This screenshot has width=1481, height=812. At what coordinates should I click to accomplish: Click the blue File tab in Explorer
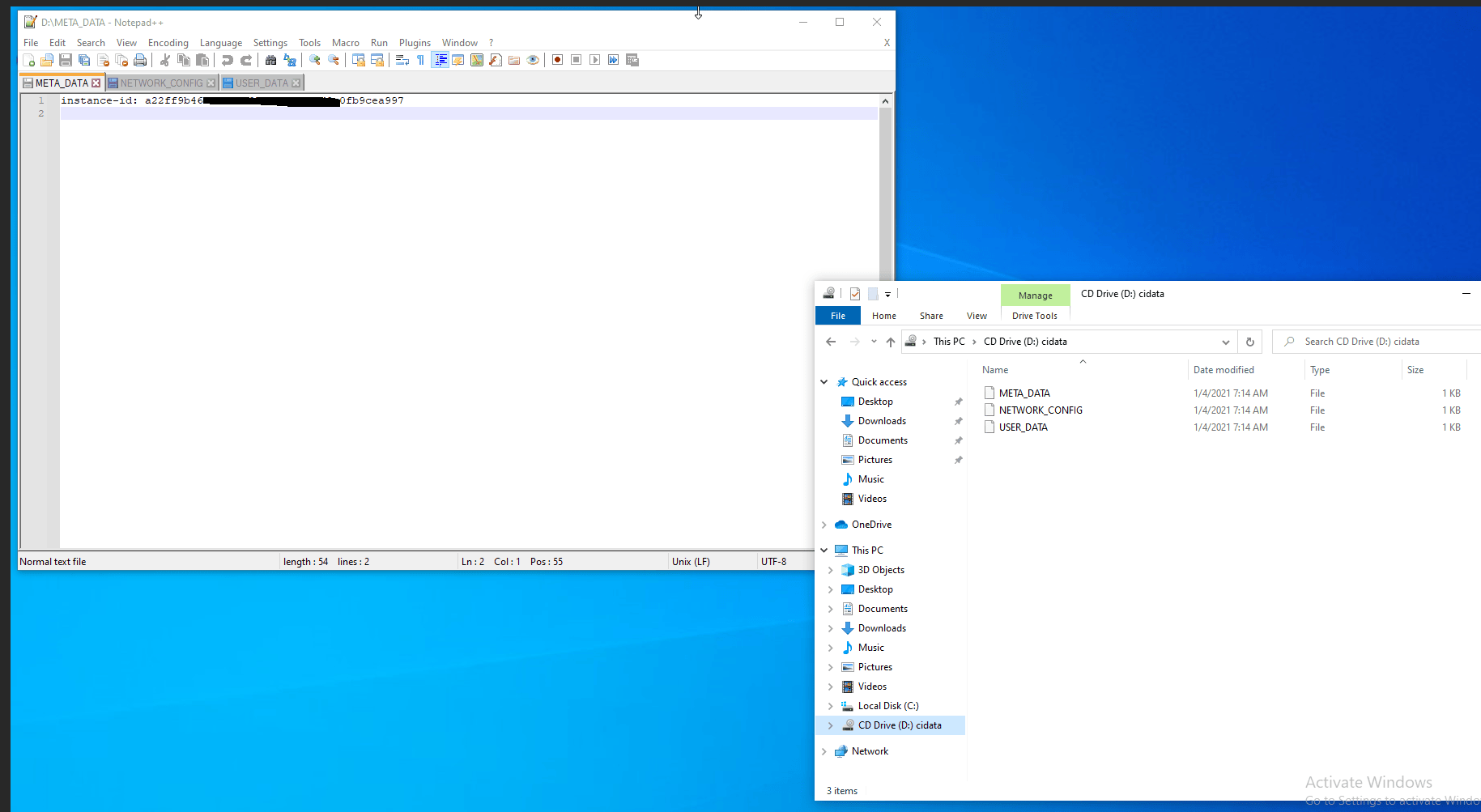(838, 316)
